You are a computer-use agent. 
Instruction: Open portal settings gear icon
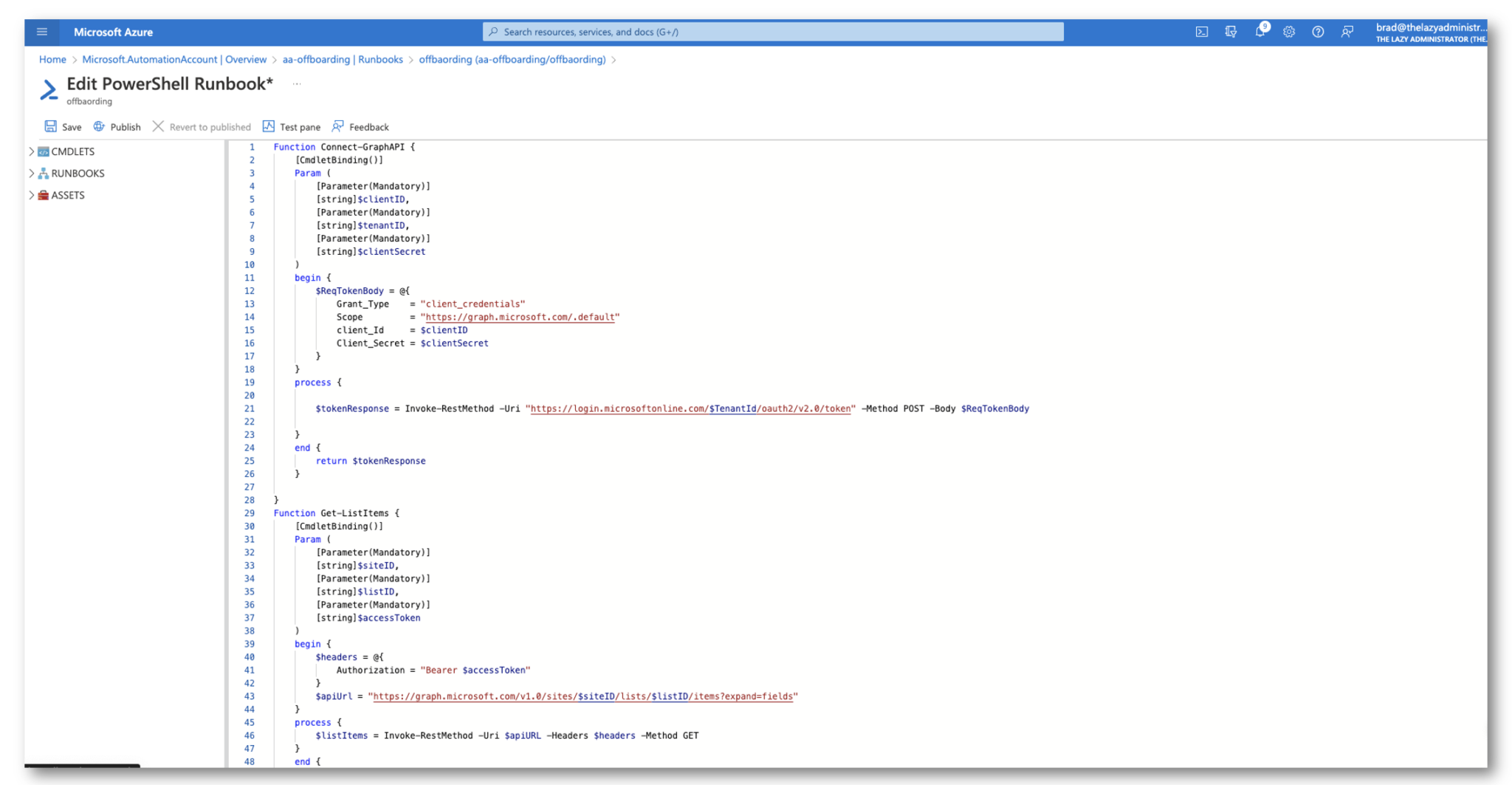click(1289, 32)
